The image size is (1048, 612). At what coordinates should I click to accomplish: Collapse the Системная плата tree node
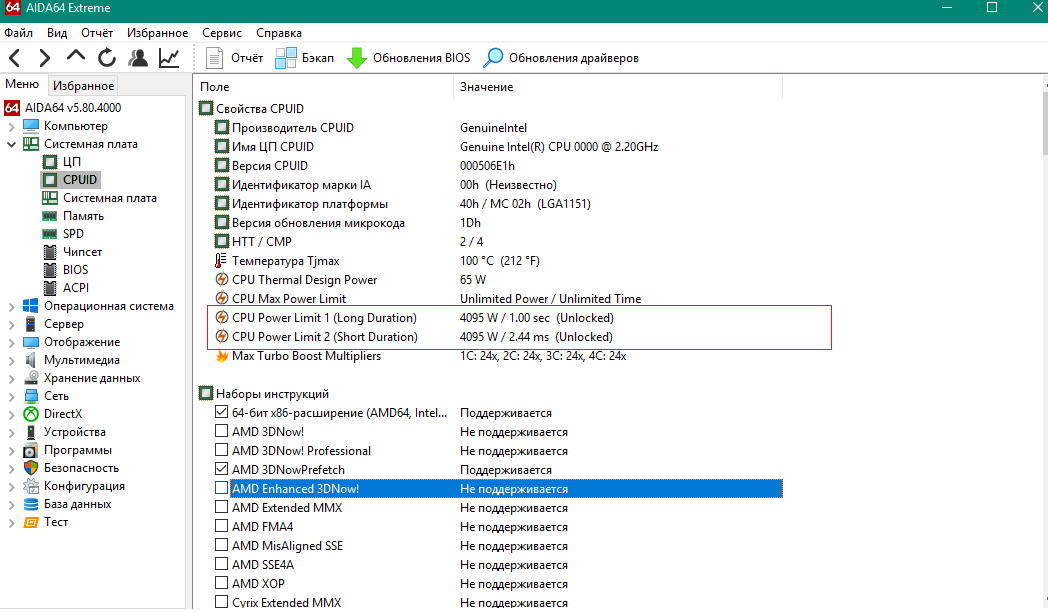click(x=11, y=144)
